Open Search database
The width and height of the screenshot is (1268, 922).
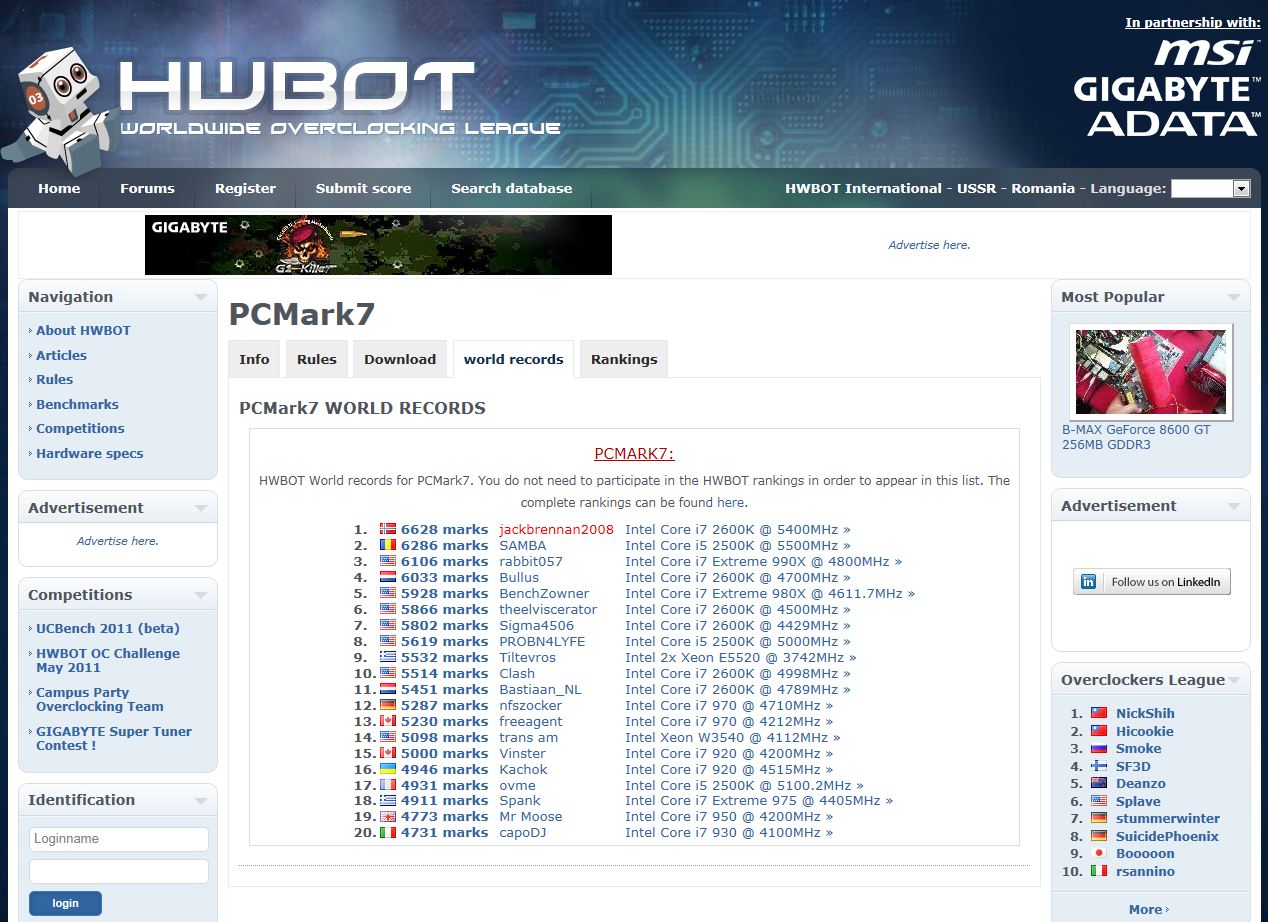tap(511, 188)
